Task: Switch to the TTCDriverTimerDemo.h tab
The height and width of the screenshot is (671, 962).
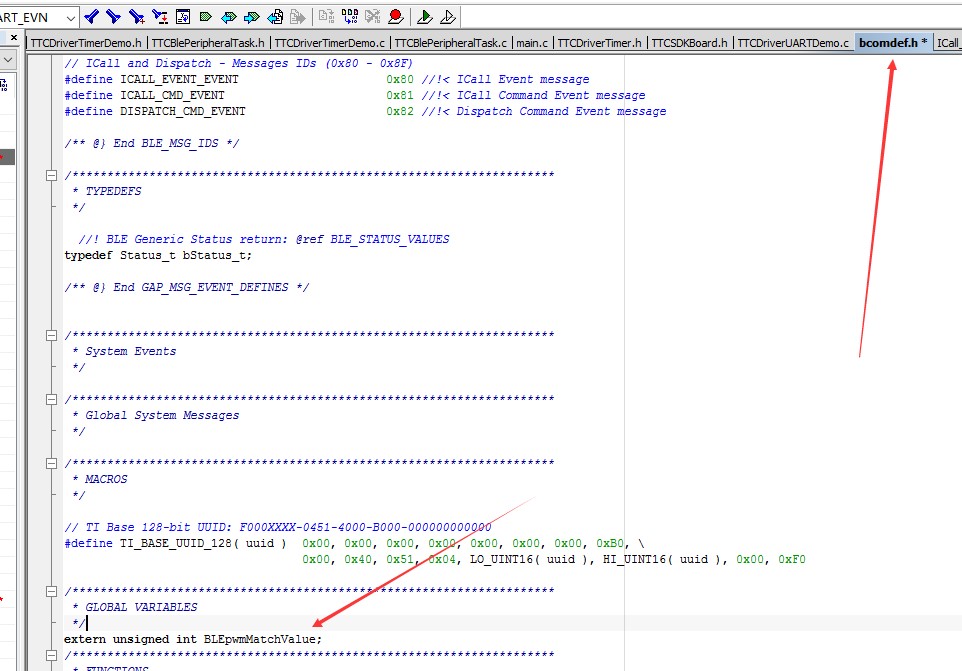Action: coord(86,43)
